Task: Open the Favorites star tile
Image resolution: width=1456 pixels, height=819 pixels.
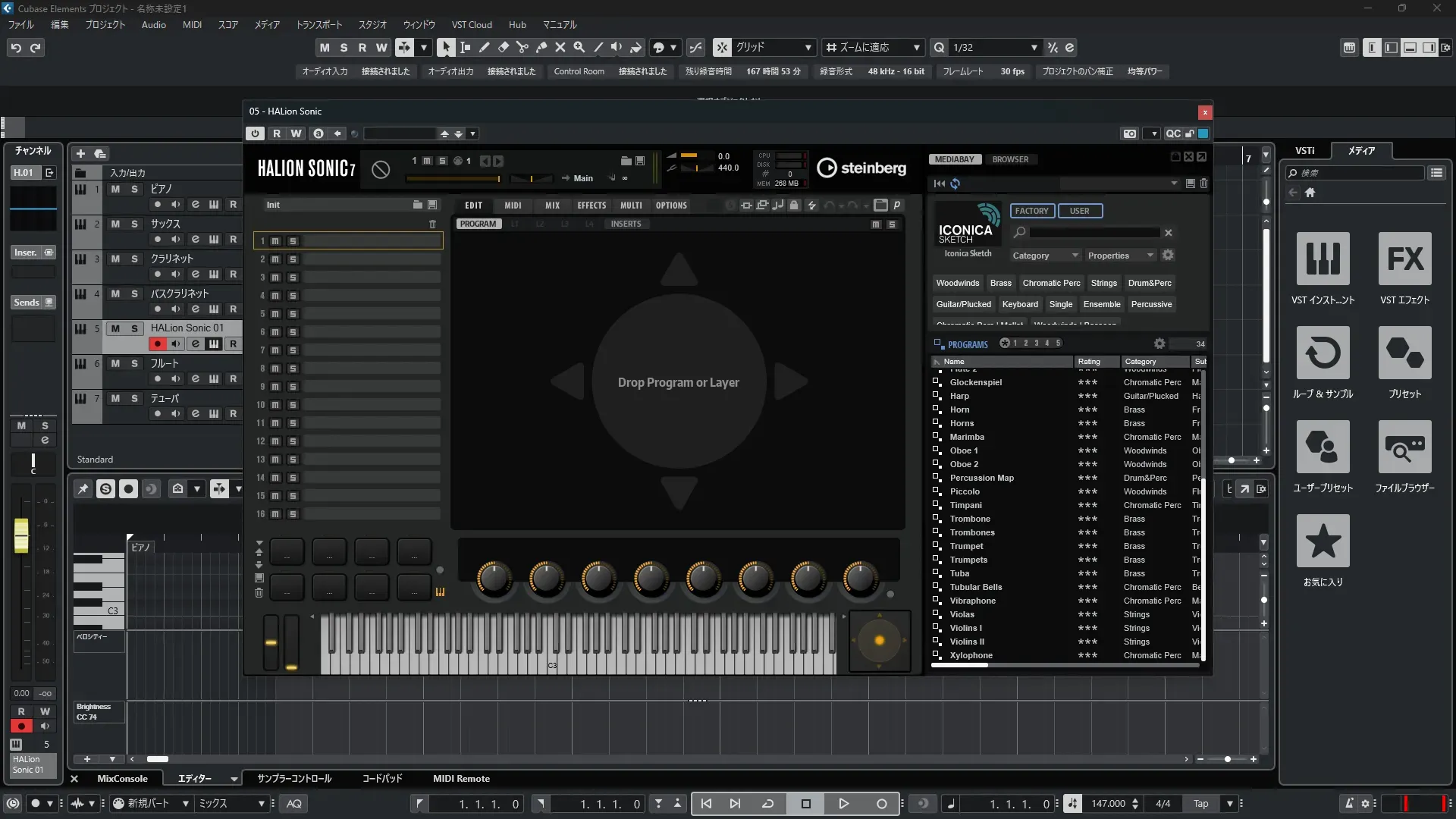Action: point(1323,541)
